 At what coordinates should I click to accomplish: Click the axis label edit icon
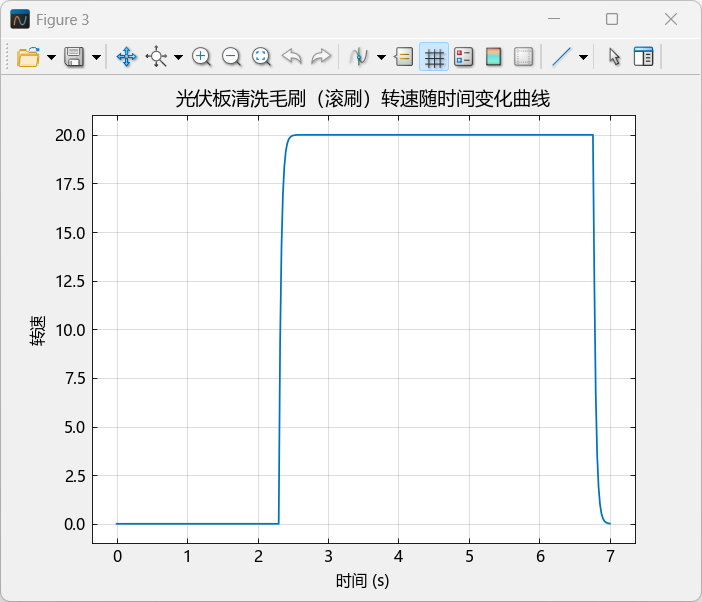tap(404, 57)
